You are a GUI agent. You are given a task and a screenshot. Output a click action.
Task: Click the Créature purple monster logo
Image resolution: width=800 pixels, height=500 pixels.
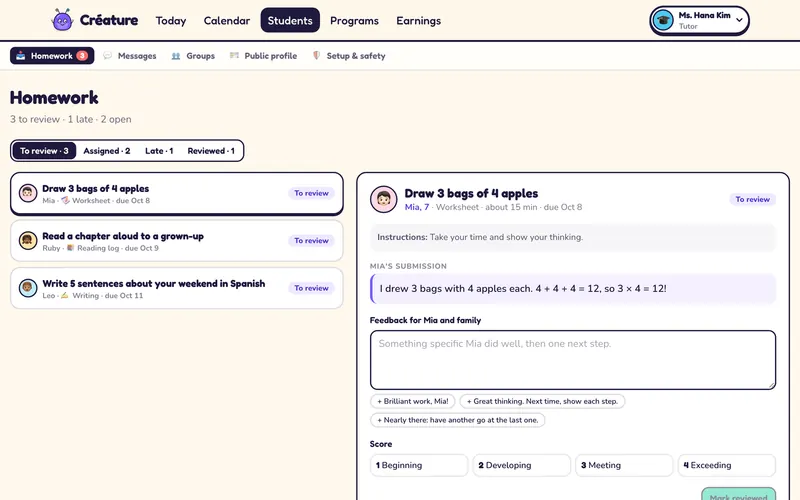tap(63, 20)
